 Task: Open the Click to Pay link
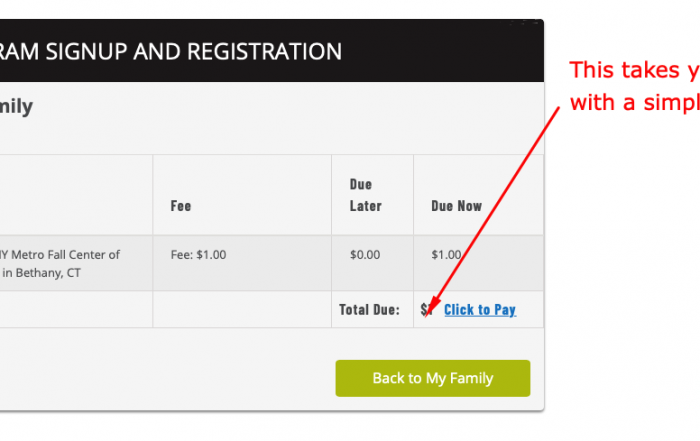[x=480, y=310]
